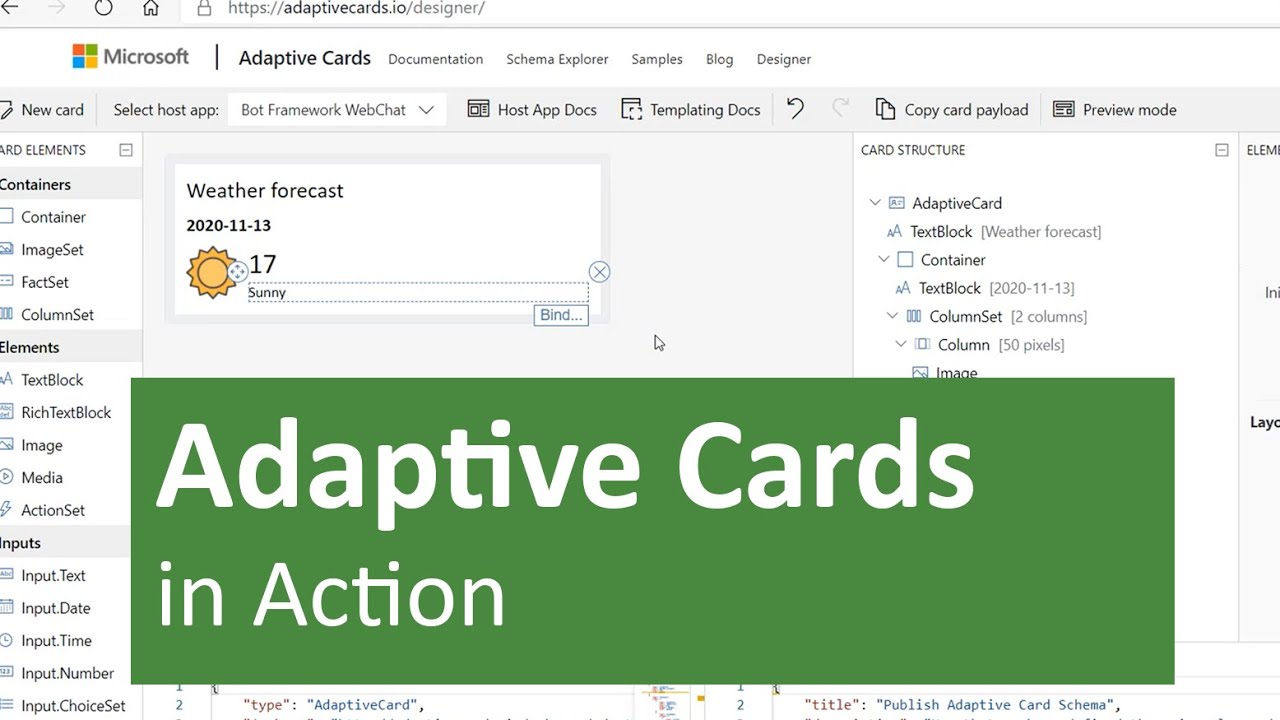This screenshot has height=720, width=1280.
Task: Open the Documentation link
Action: pos(435,59)
